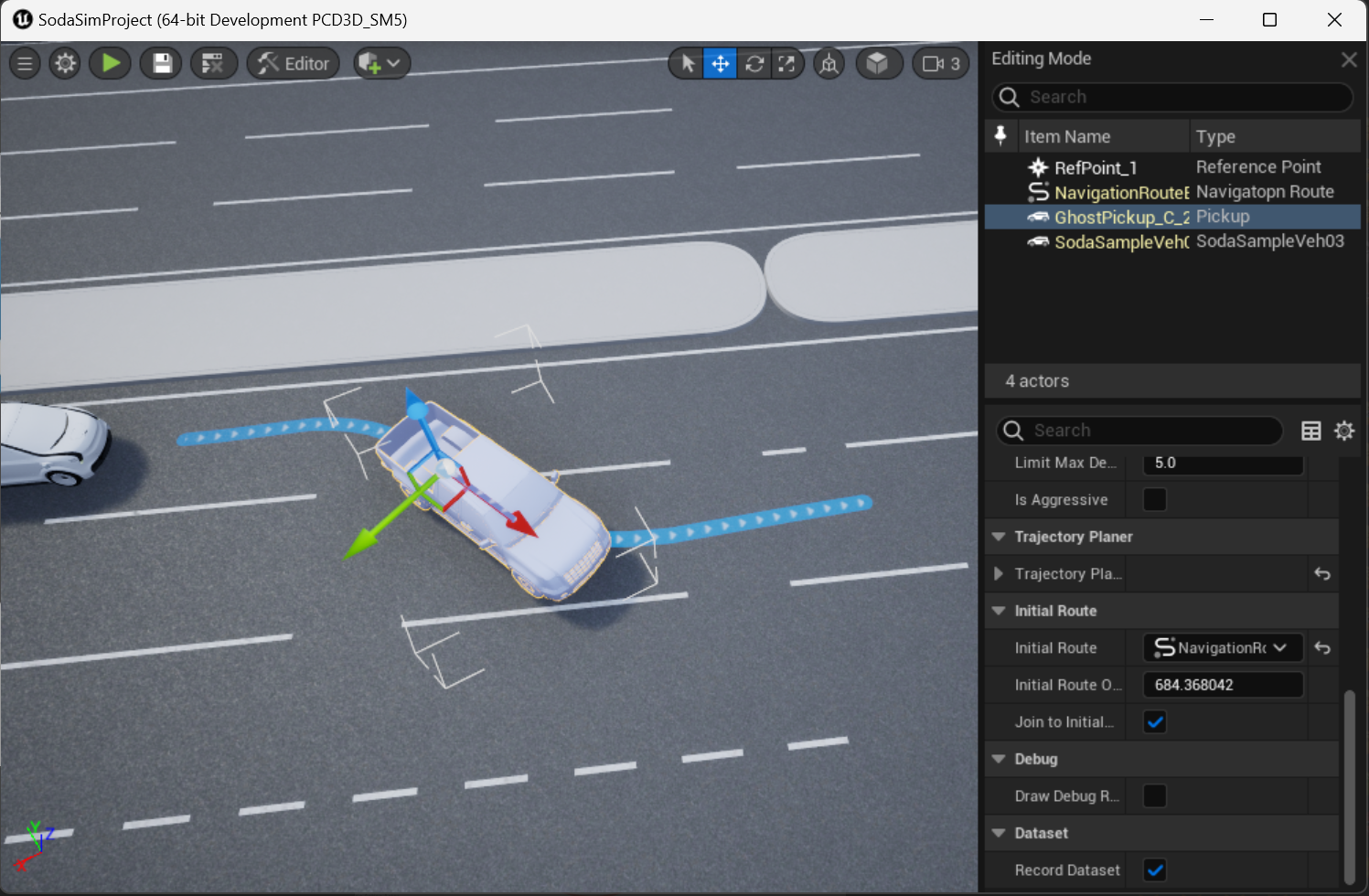Enable the Draw Debug R... checkbox
This screenshot has height=896, width=1369.
(1155, 795)
